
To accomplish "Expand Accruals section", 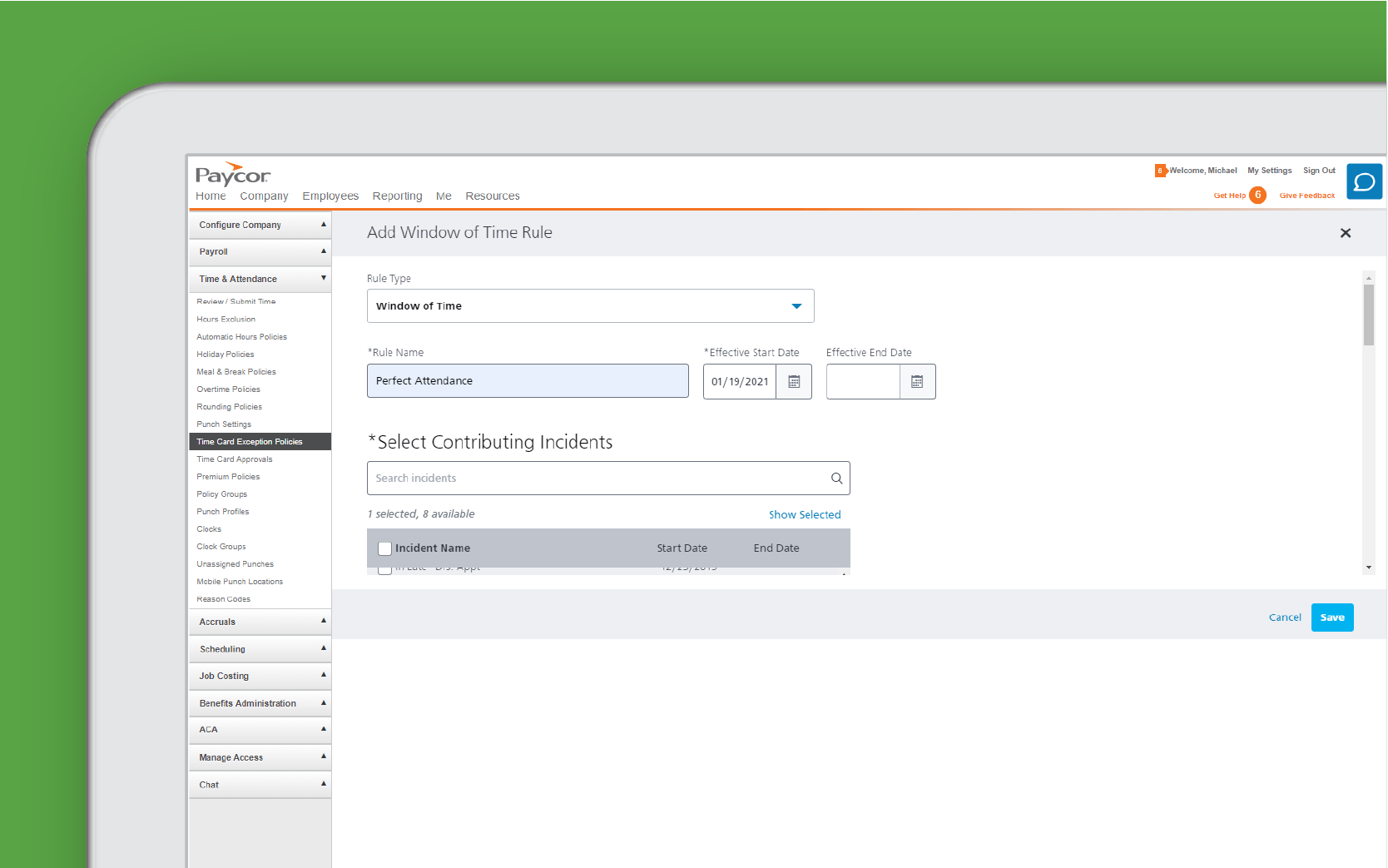I will coord(260,622).
